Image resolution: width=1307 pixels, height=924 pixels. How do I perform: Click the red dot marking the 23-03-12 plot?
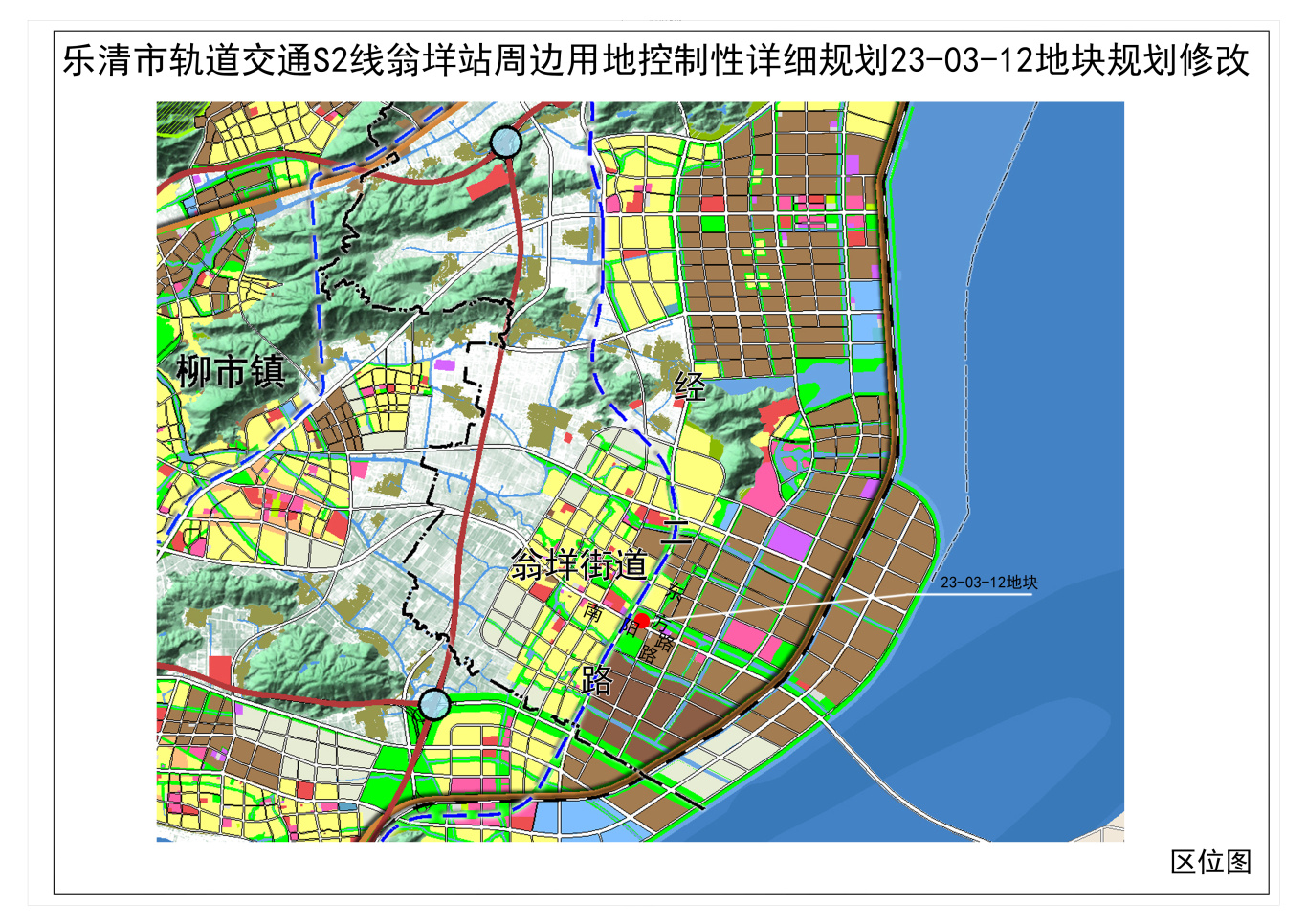[643, 622]
